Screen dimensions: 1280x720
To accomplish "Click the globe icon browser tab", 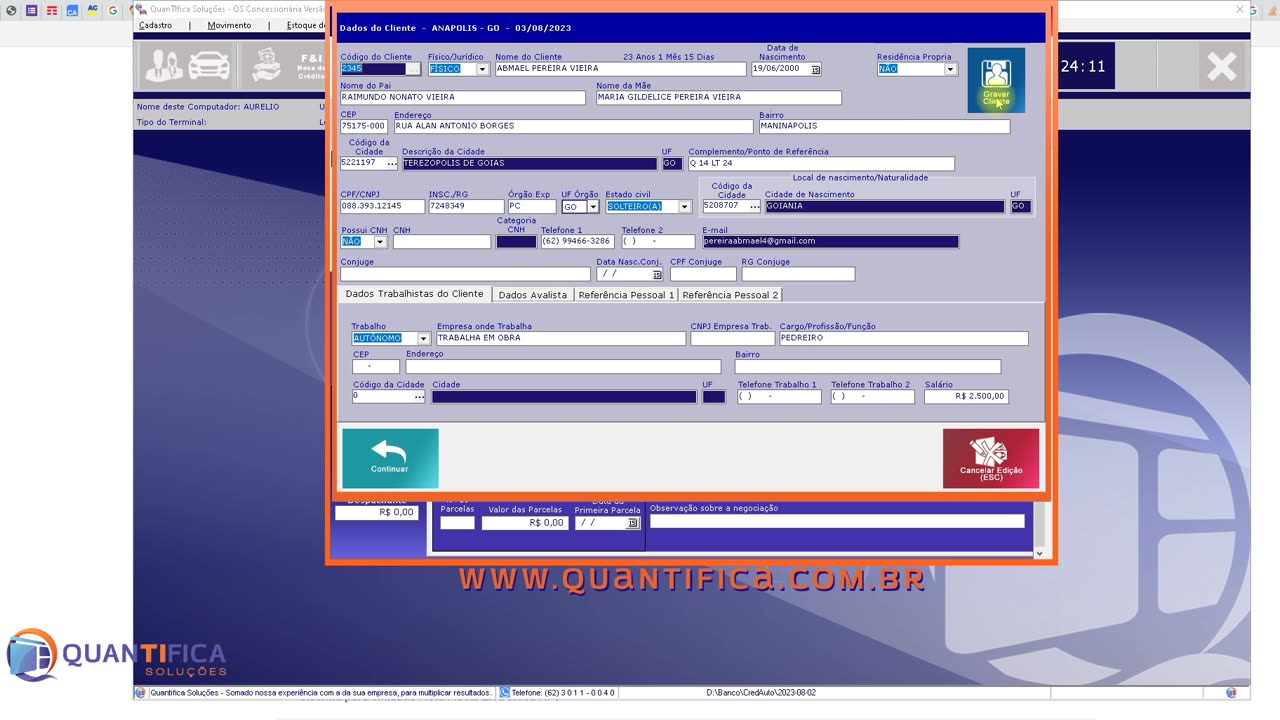I will coord(11,10).
